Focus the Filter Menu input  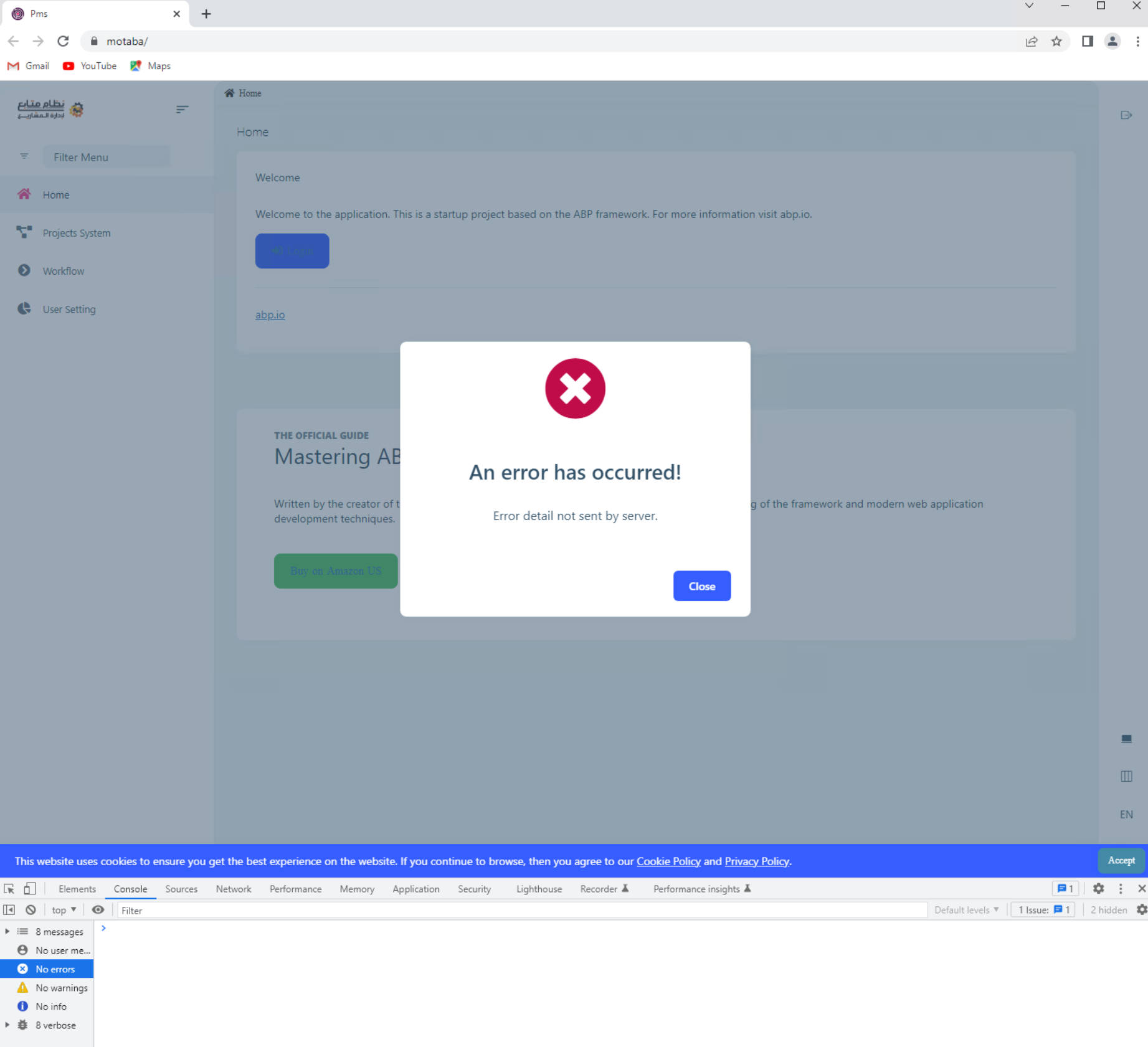click(x=106, y=157)
